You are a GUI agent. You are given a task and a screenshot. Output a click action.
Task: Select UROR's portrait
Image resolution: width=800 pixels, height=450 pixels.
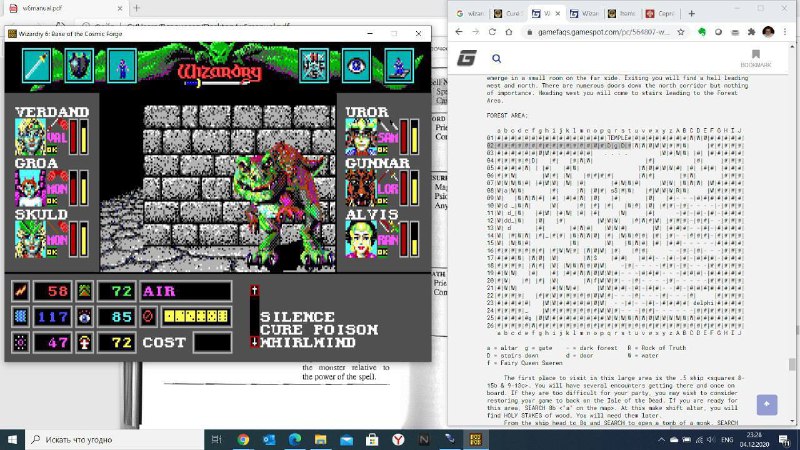361,136
